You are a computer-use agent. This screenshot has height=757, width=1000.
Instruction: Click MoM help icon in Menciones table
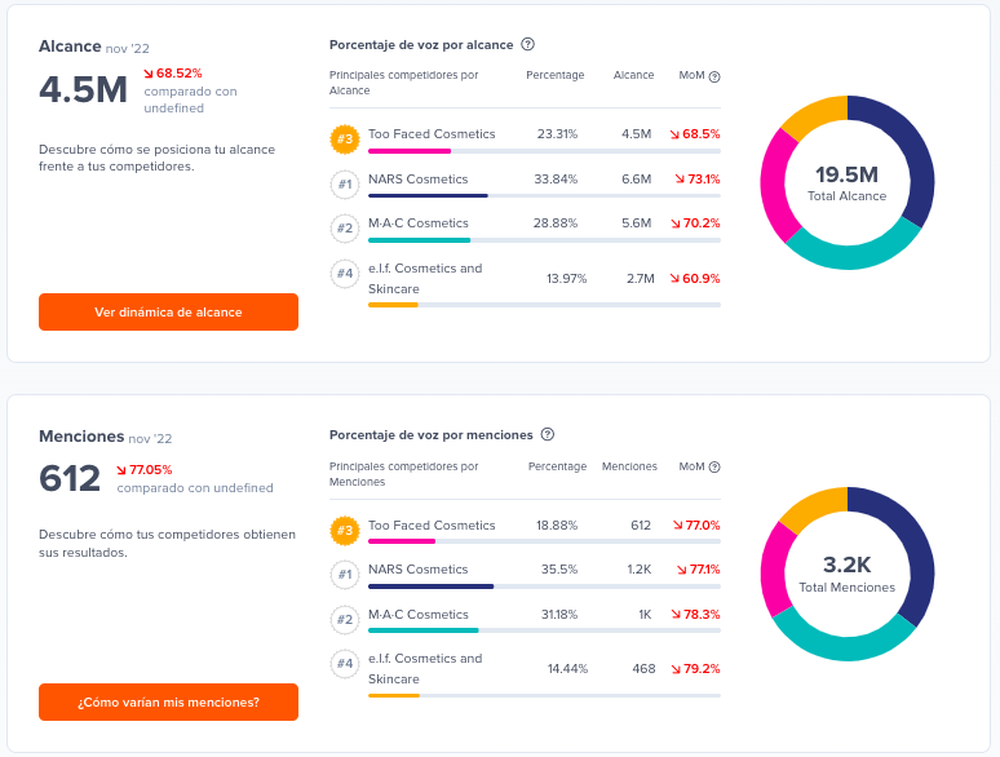click(x=714, y=467)
